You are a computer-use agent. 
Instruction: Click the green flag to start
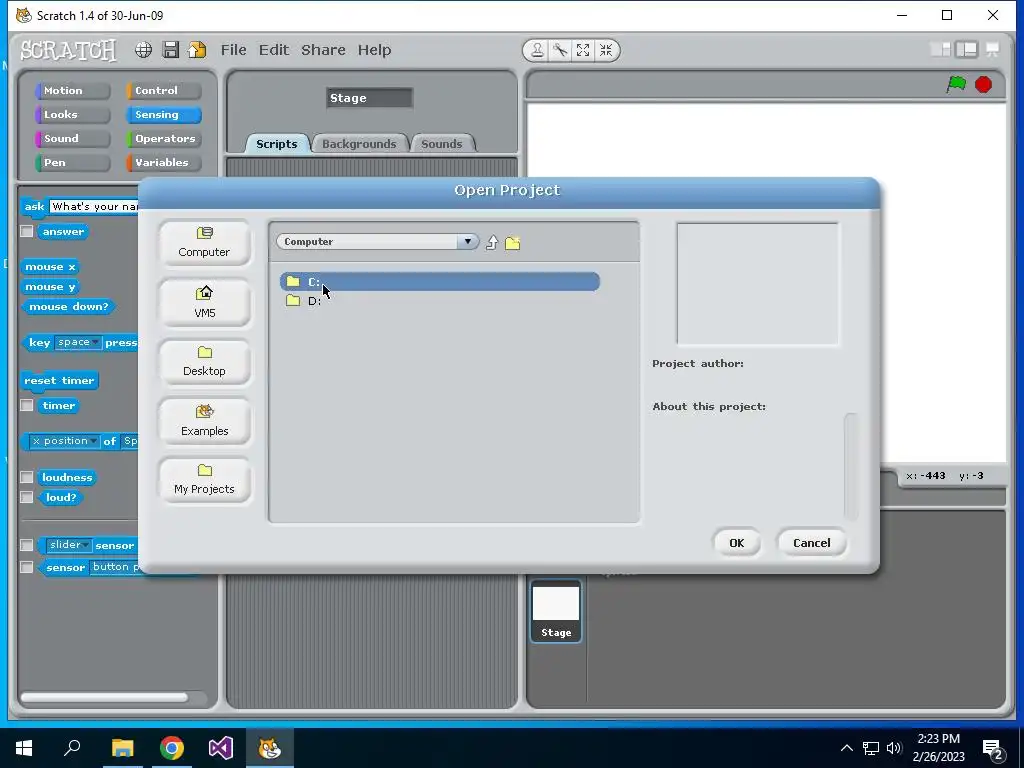pos(956,84)
